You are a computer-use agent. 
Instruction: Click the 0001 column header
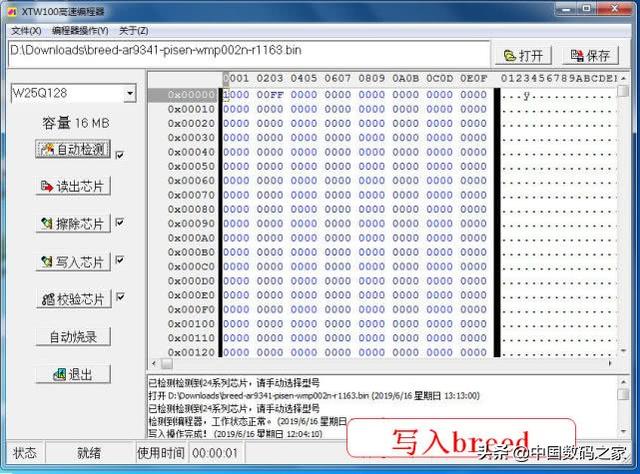point(236,78)
